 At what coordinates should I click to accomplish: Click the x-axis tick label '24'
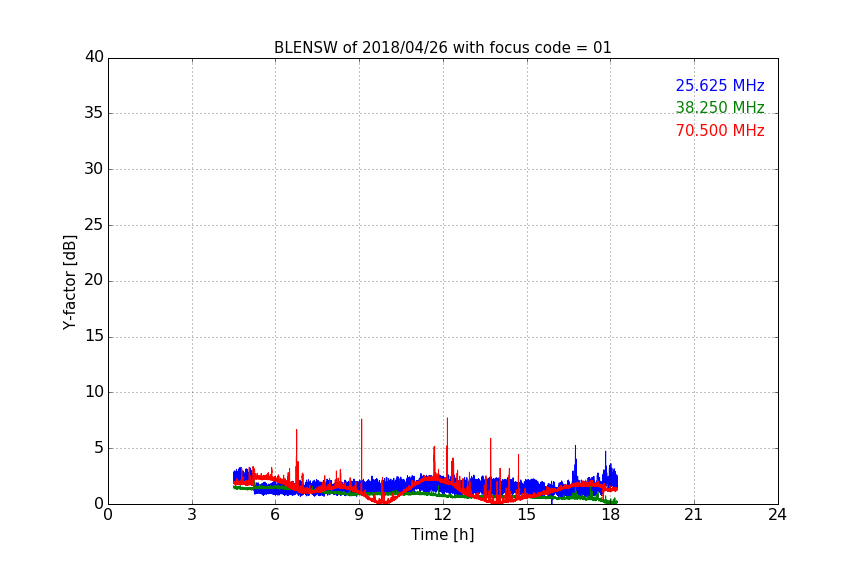[777, 515]
